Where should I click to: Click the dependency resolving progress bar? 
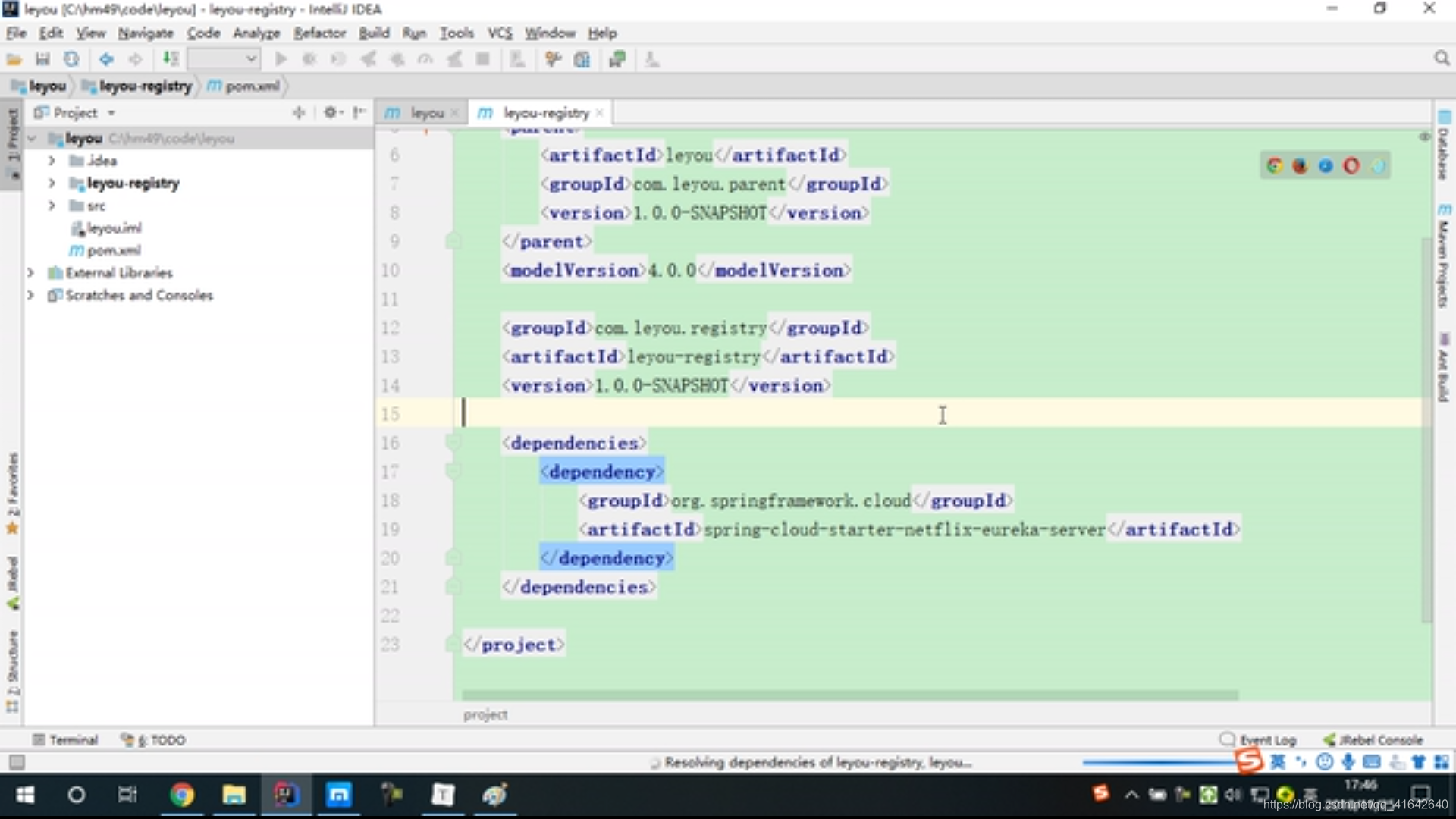(1159, 762)
